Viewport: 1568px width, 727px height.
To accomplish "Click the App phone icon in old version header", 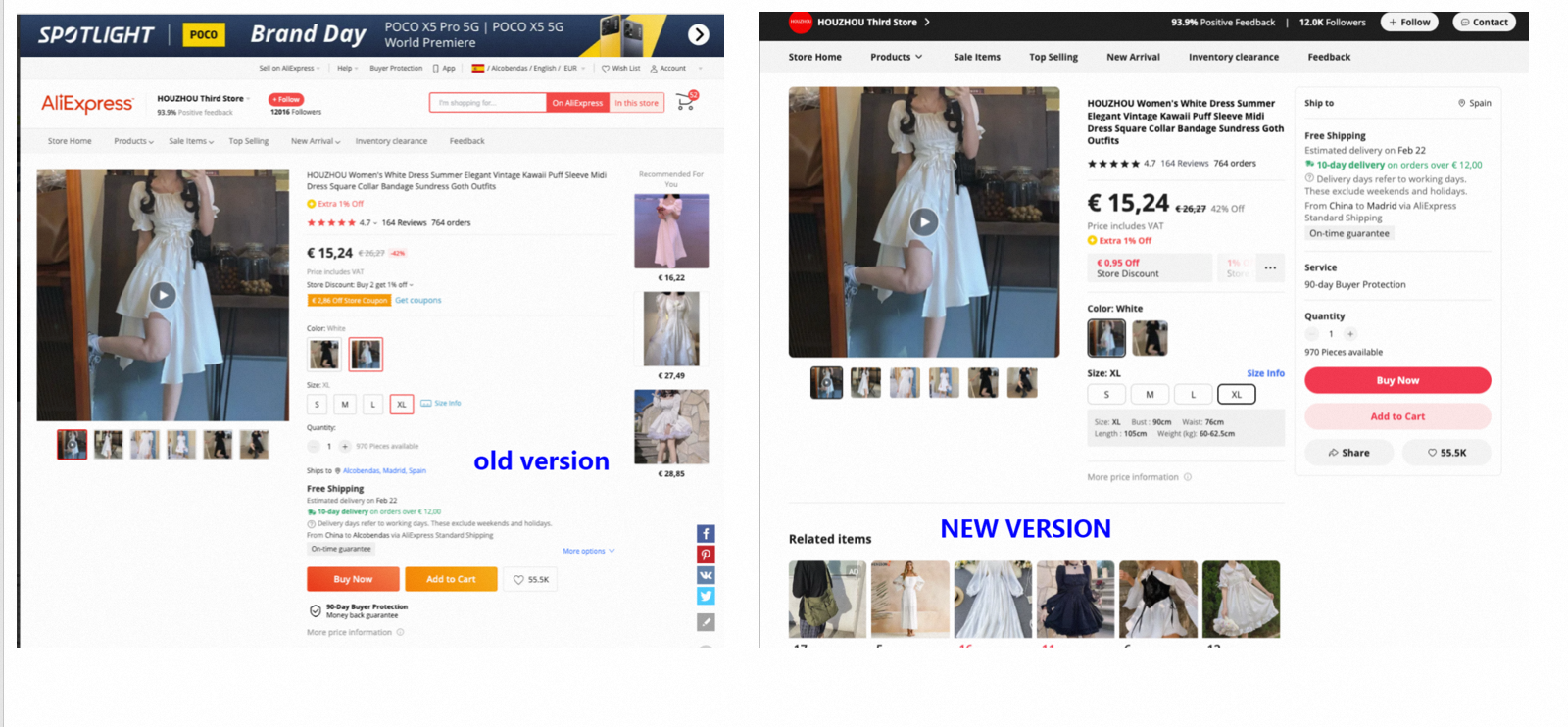I will click(x=436, y=69).
